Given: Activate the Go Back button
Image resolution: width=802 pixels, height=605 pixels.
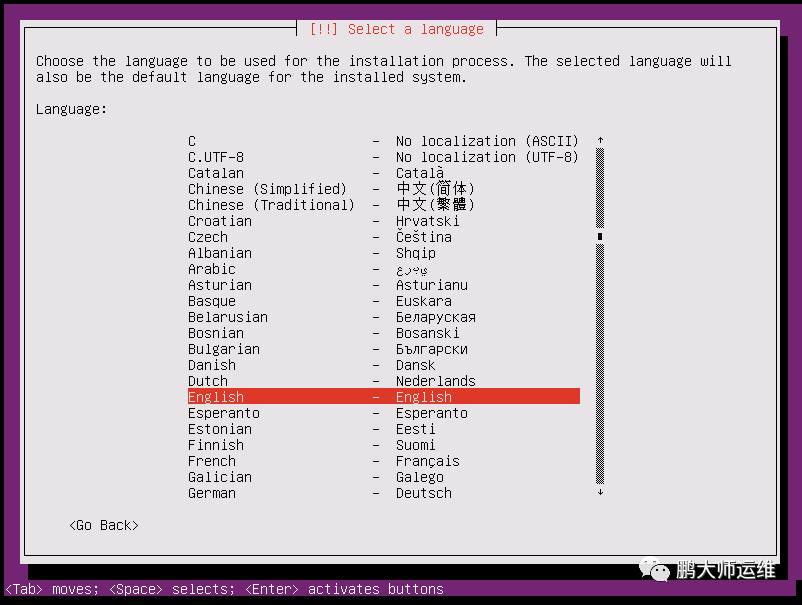Looking at the screenshot, I should (104, 525).
